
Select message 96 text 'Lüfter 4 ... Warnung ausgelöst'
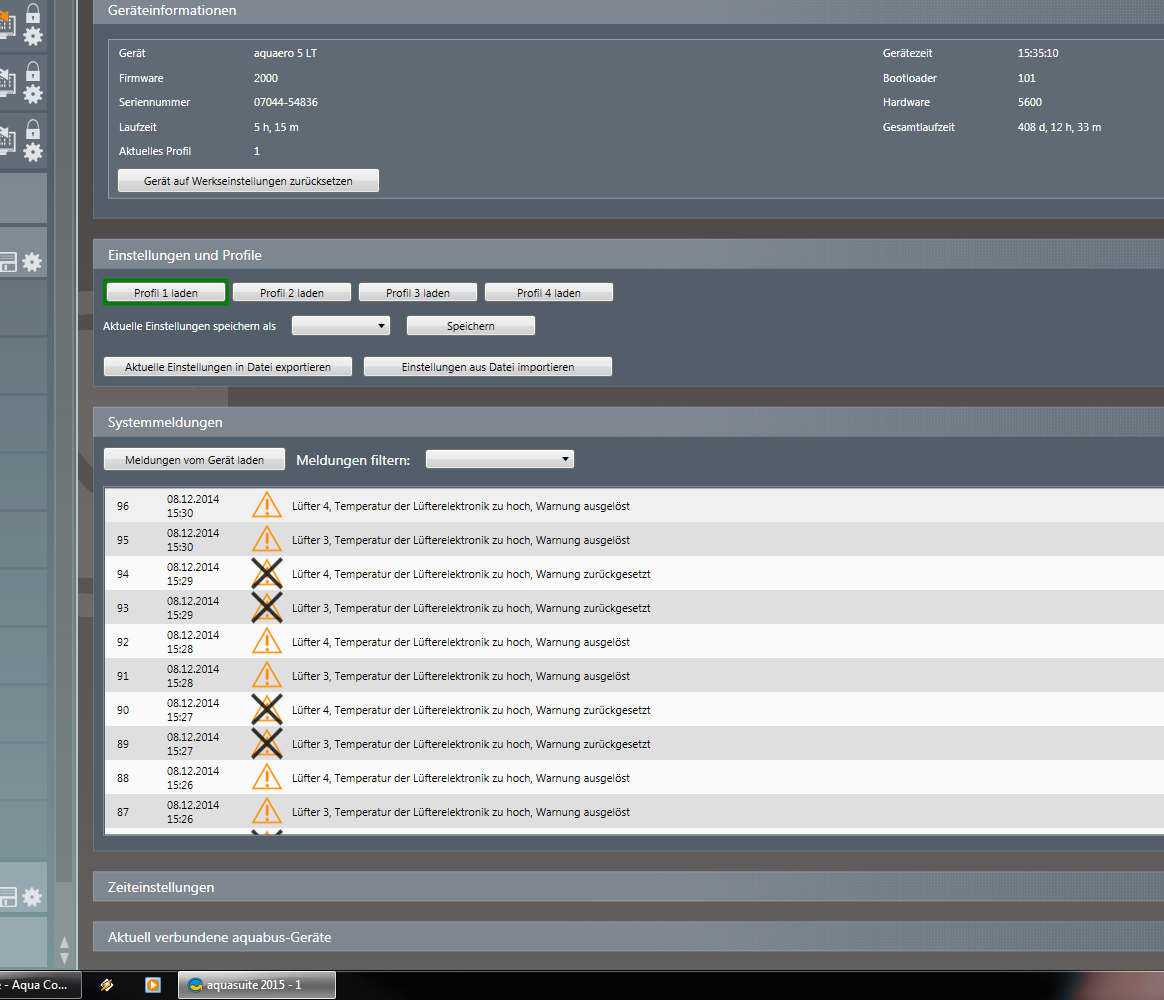(460, 506)
